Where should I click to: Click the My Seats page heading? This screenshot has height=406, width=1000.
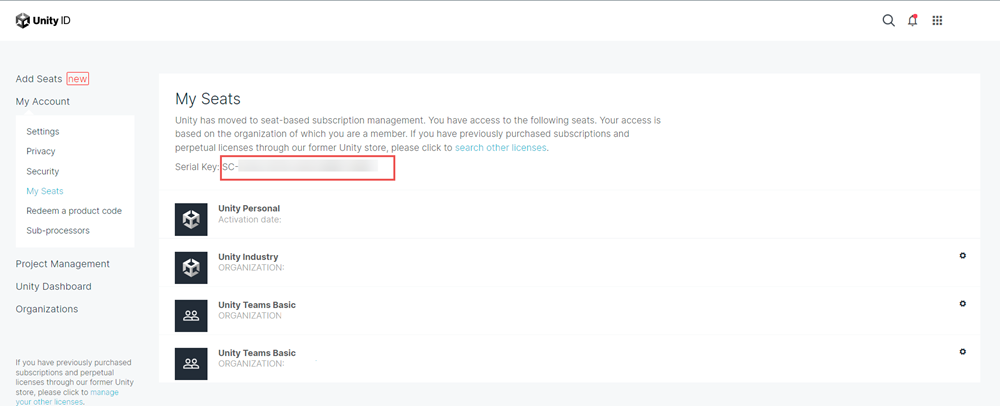(x=208, y=99)
